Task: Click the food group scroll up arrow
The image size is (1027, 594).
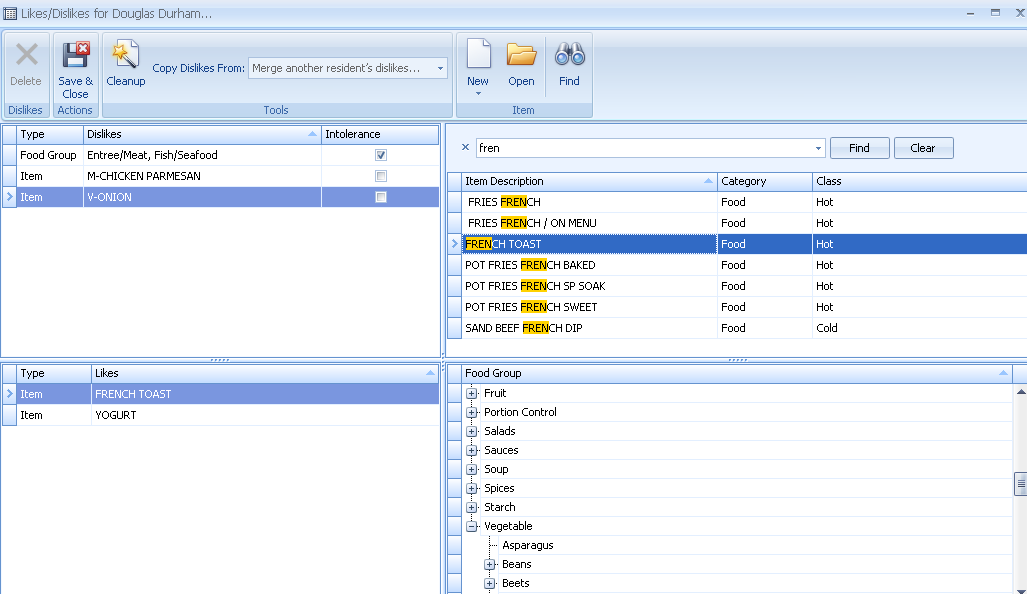Action: pos(1020,392)
